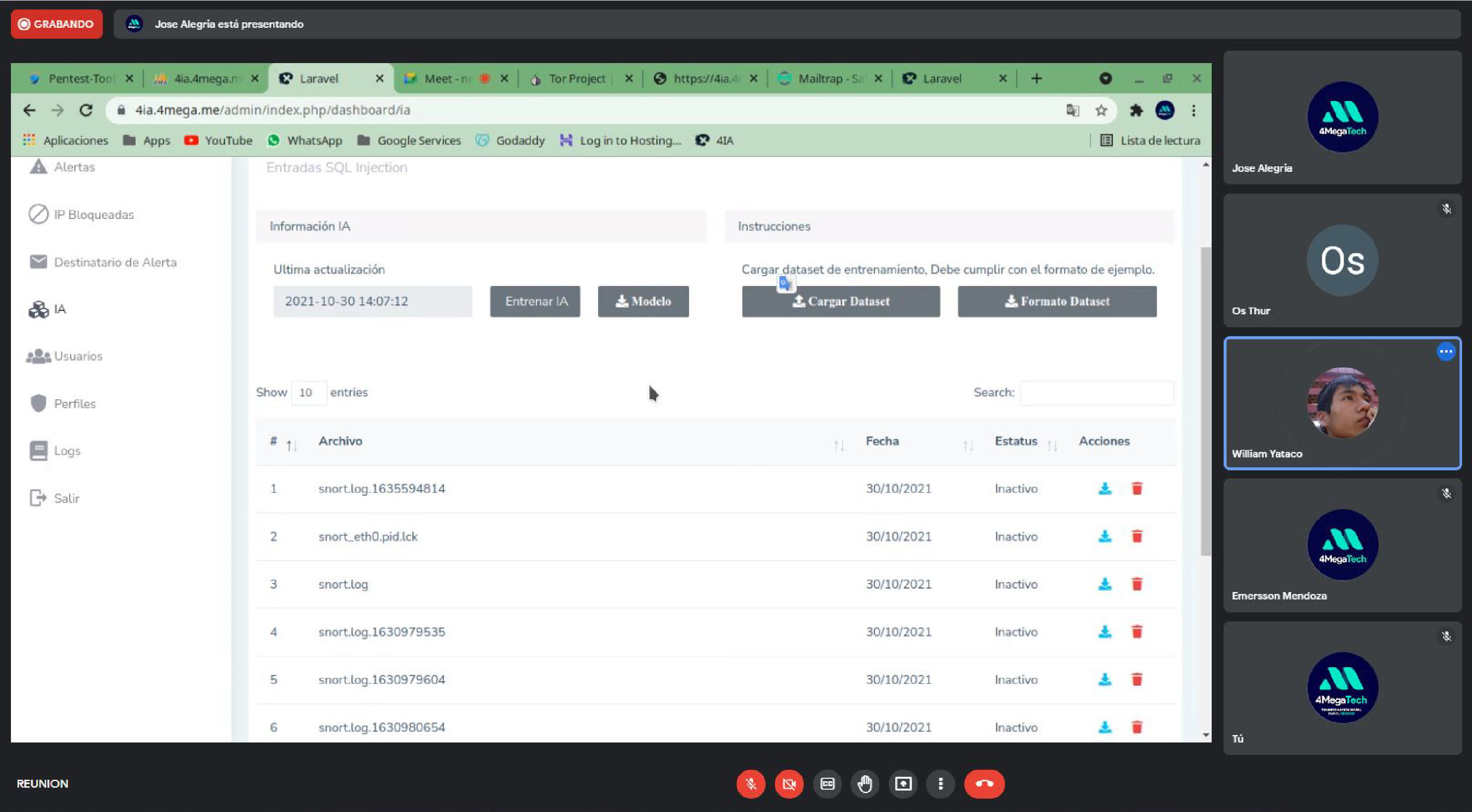Bookmark this page with star icon
The image size is (1472, 812).
click(1101, 110)
